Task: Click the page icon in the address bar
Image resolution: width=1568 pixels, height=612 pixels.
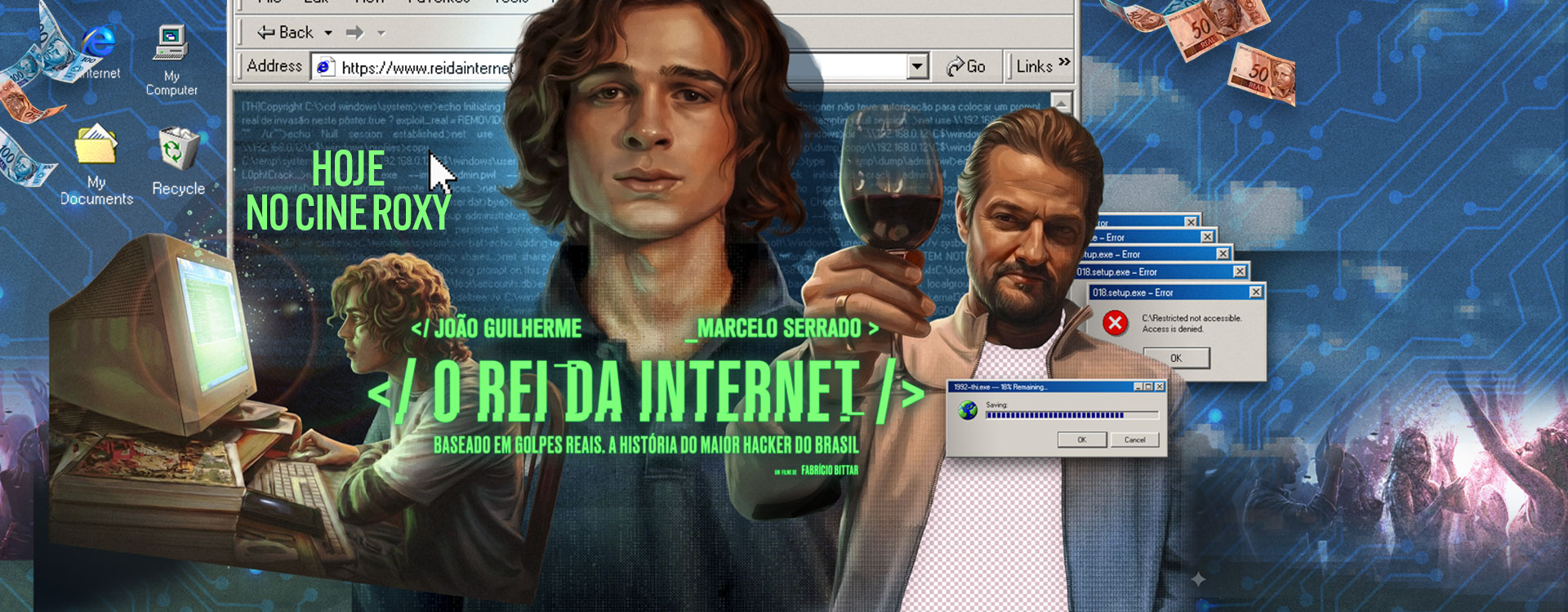Action: pos(324,67)
